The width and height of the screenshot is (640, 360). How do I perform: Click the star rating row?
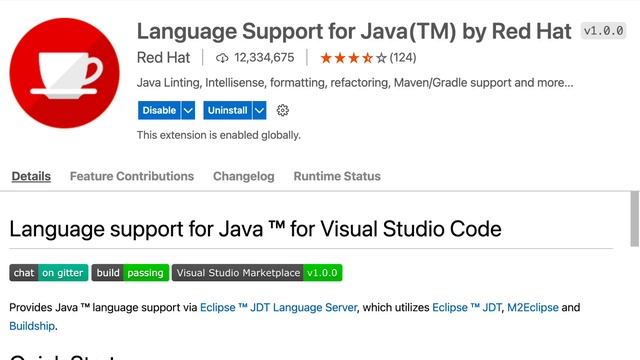coord(353,58)
